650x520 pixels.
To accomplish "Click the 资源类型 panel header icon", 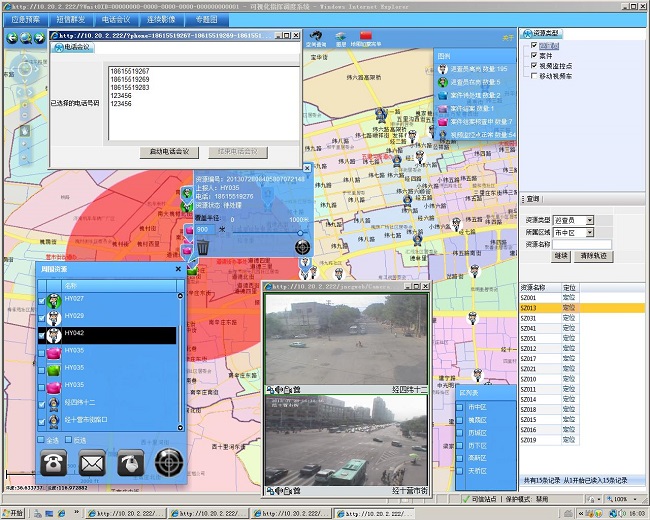I will click(528, 33).
